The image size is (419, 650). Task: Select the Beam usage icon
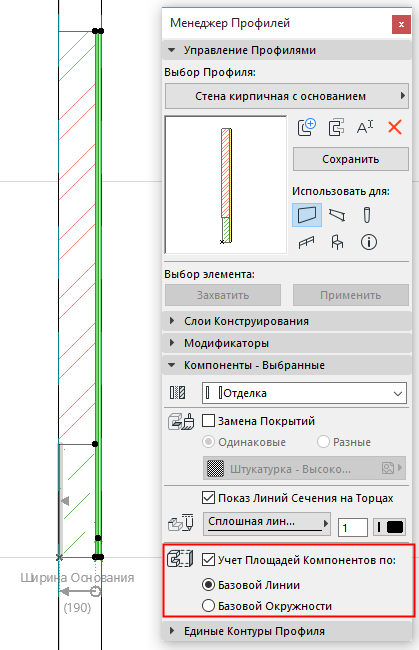pyautogui.click(x=337, y=215)
